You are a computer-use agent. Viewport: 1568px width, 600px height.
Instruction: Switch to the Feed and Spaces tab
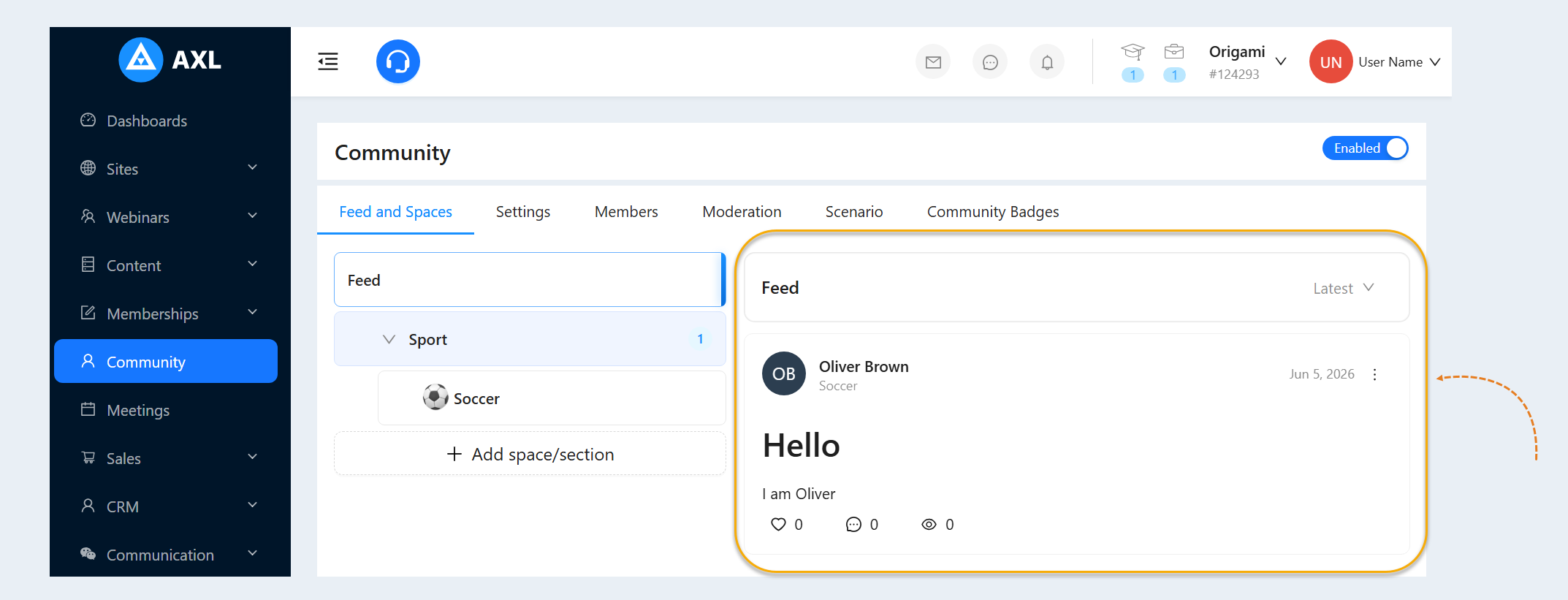[x=395, y=212]
